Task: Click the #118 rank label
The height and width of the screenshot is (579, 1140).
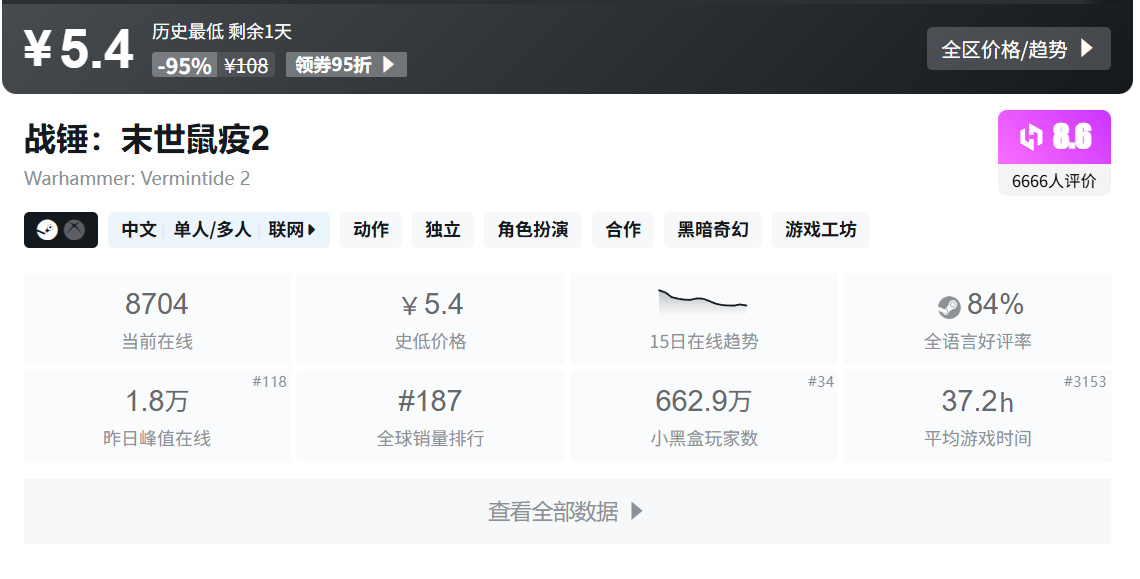Action: [x=269, y=382]
